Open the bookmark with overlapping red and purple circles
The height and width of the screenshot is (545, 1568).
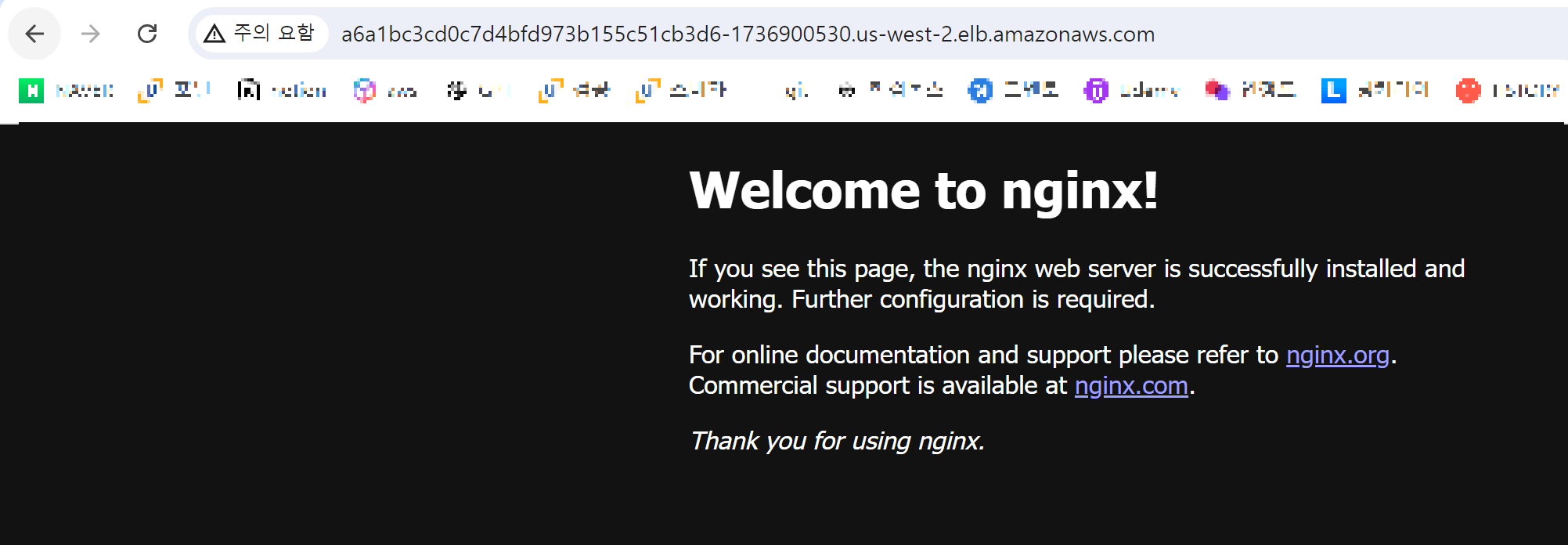(x=1250, y=91)
